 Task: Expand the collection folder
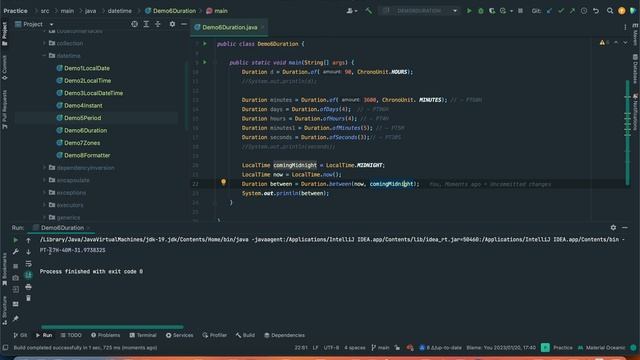pos(44,43)
